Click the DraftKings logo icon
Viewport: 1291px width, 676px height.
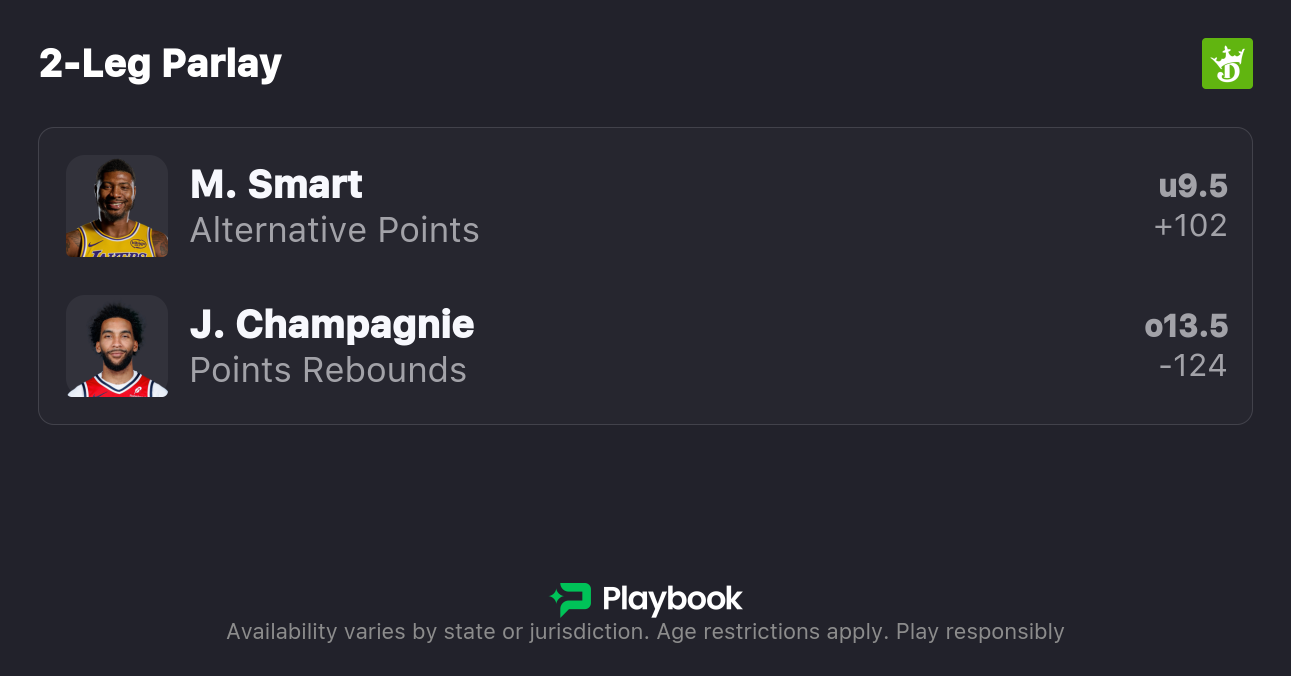[1226, 64]
